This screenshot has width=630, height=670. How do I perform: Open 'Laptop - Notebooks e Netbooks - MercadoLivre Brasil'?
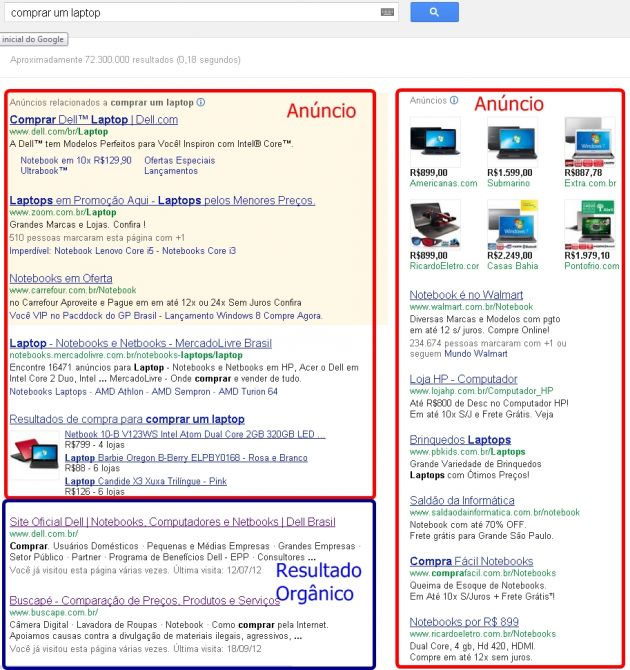(x=141, y=343)
